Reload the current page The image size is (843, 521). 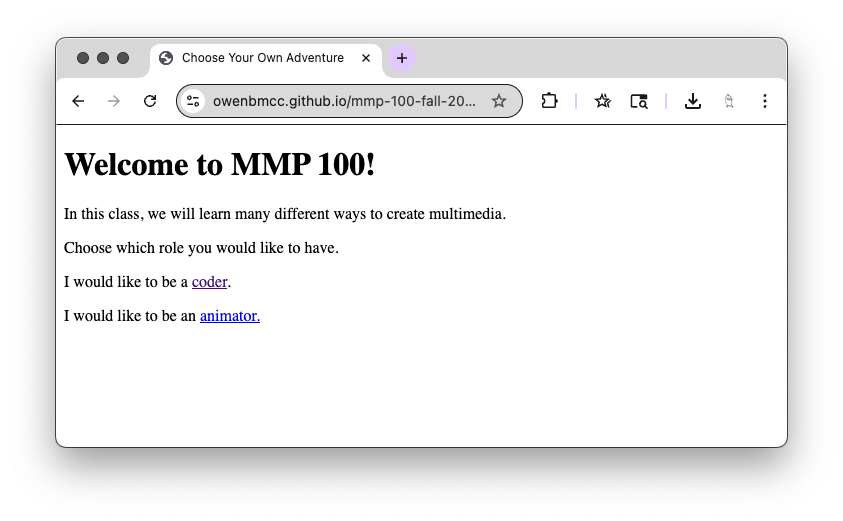click(150, 101)
